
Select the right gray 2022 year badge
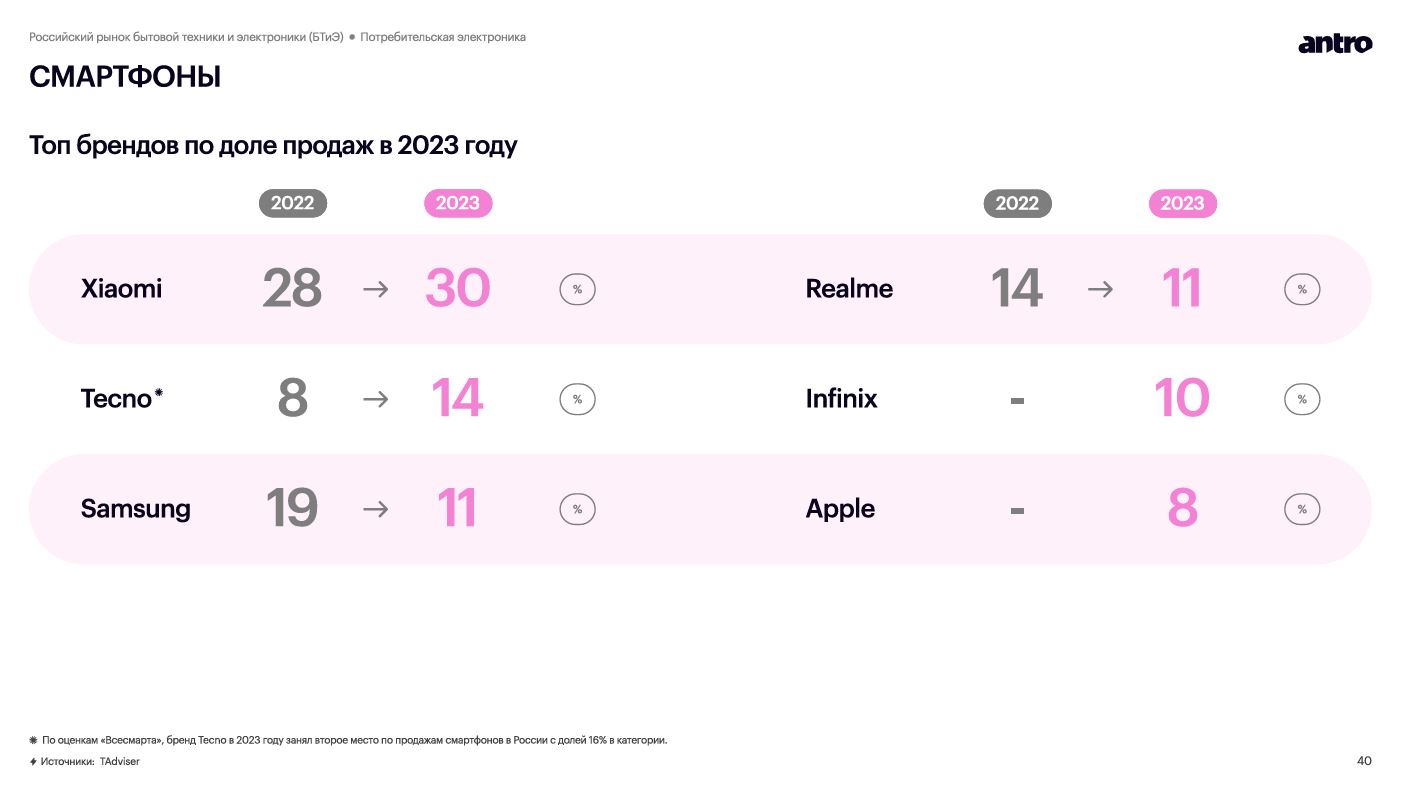click(1017, 203)
